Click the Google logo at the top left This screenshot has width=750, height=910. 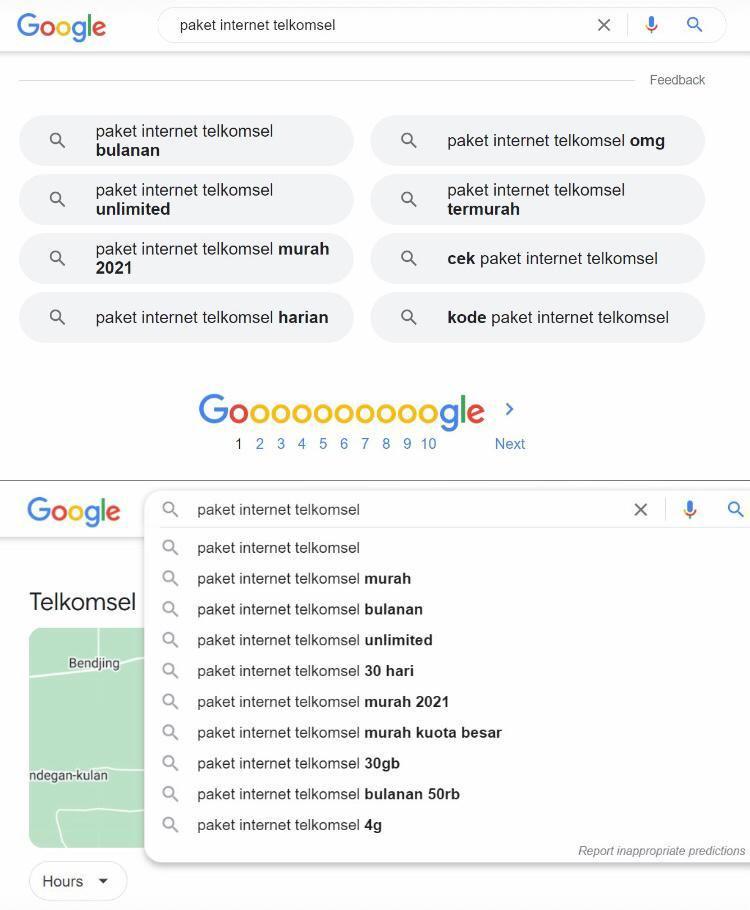click(x=62, y=27)
